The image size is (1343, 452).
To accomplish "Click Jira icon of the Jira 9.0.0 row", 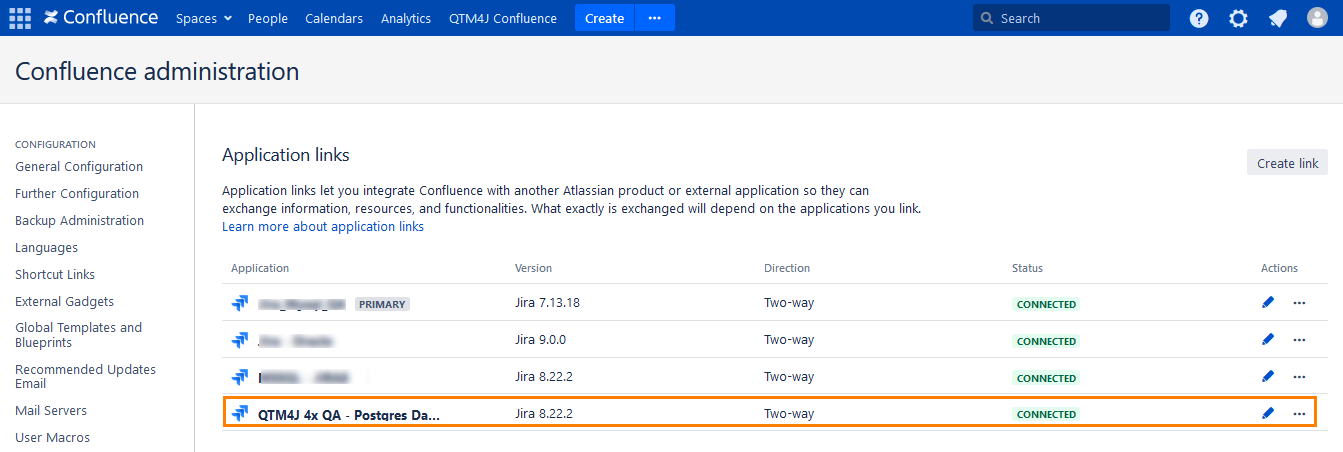I will click(x=240, y=340).
